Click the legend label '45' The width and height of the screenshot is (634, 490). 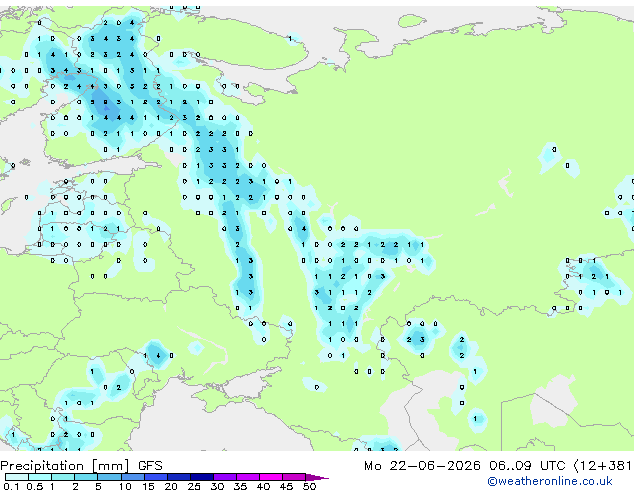(286, 486)
